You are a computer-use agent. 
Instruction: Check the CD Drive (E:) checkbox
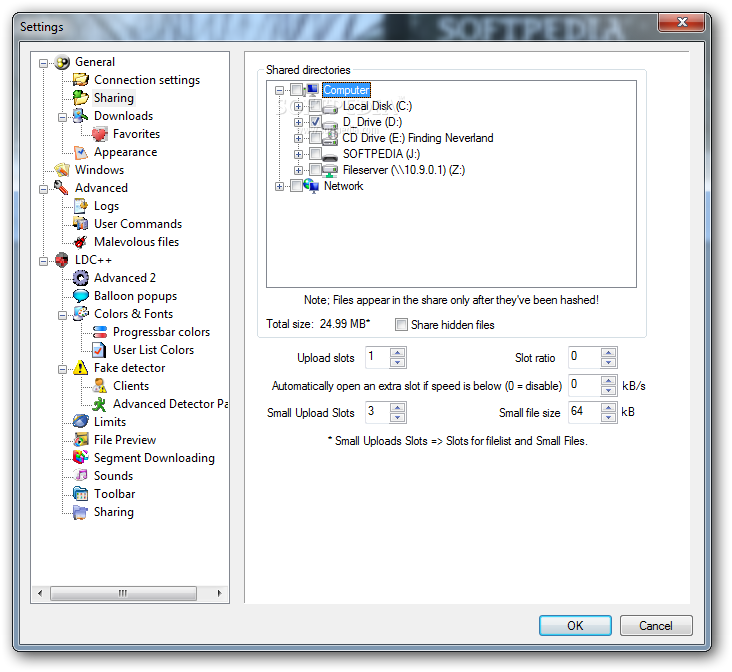coord(316,138)
